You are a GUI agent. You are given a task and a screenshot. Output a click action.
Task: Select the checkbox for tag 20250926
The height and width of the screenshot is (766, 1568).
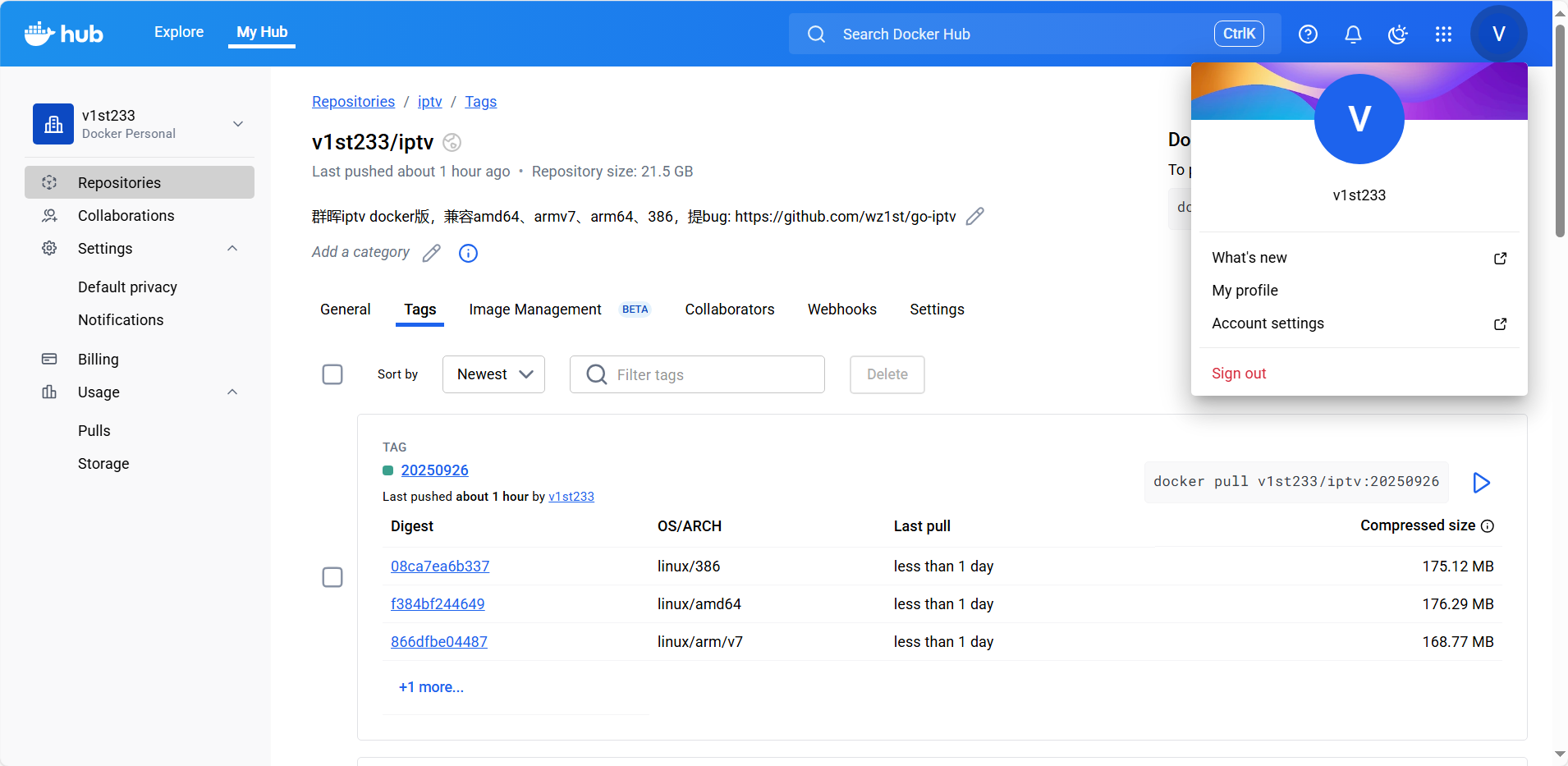332,577
